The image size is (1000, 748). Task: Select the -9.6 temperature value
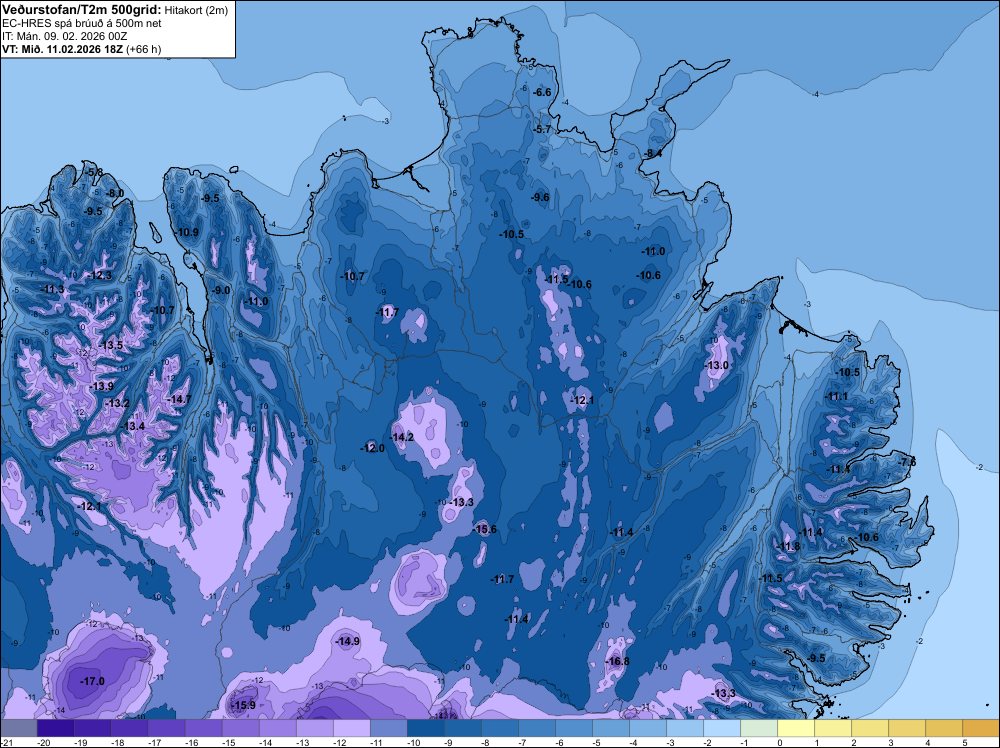pos(540,197)
